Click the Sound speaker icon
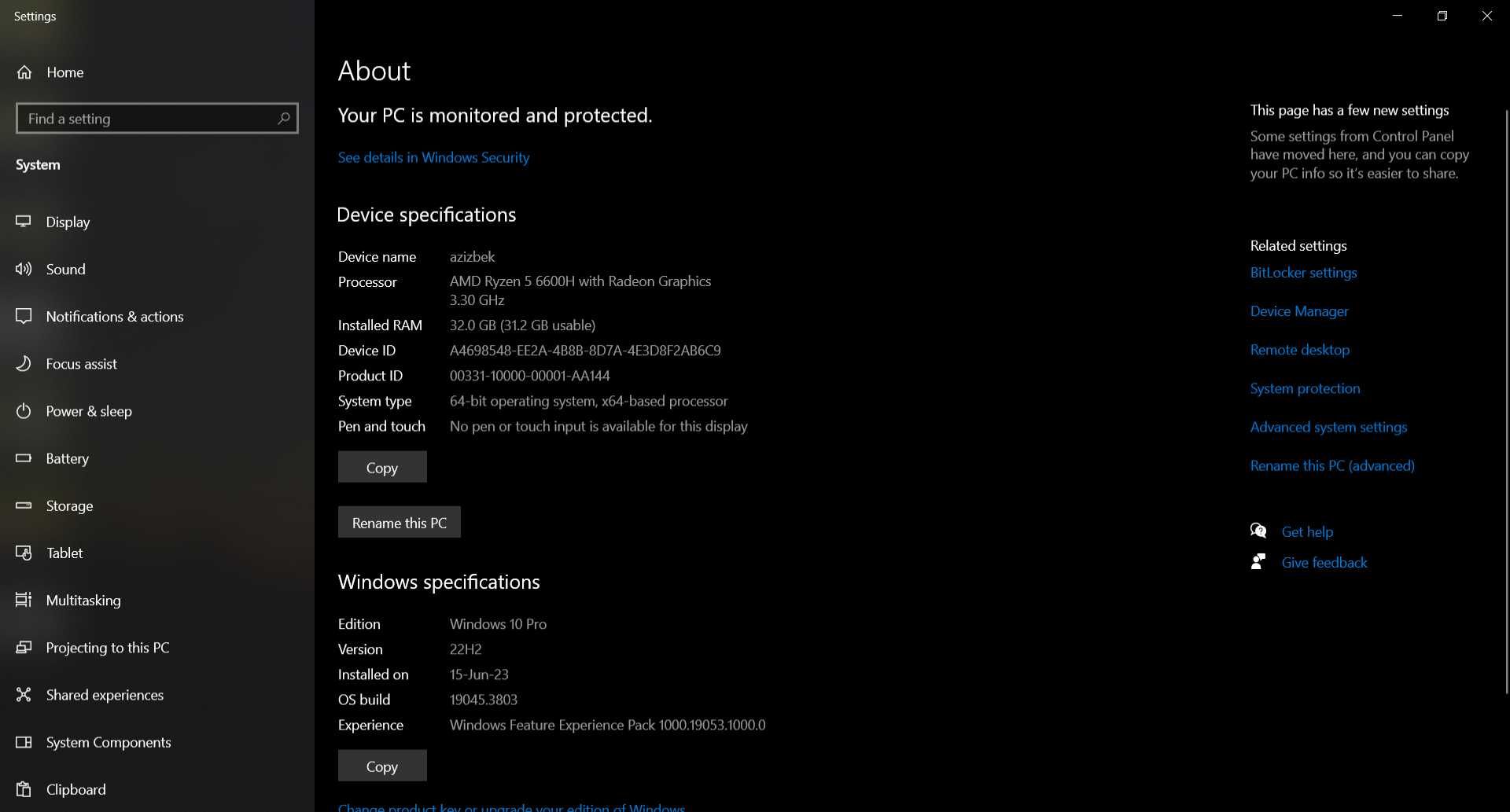1510x812 pixels. (24, 269)
